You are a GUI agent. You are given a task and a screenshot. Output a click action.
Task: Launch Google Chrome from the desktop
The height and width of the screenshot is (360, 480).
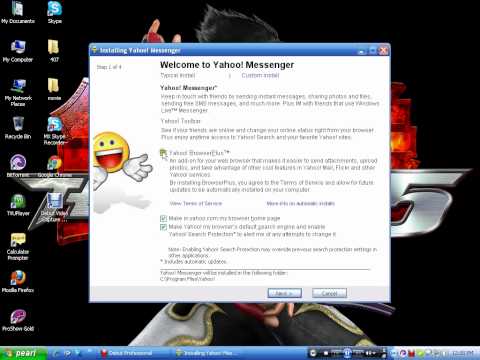coord(55,166)
